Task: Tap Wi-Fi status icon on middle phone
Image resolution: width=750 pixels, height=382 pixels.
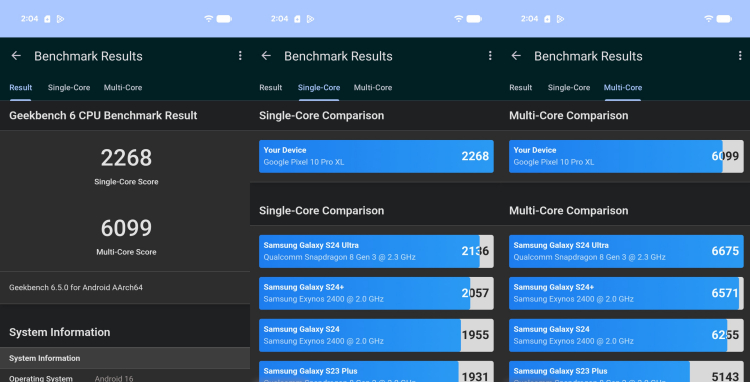Action: (x=458, y=19)
